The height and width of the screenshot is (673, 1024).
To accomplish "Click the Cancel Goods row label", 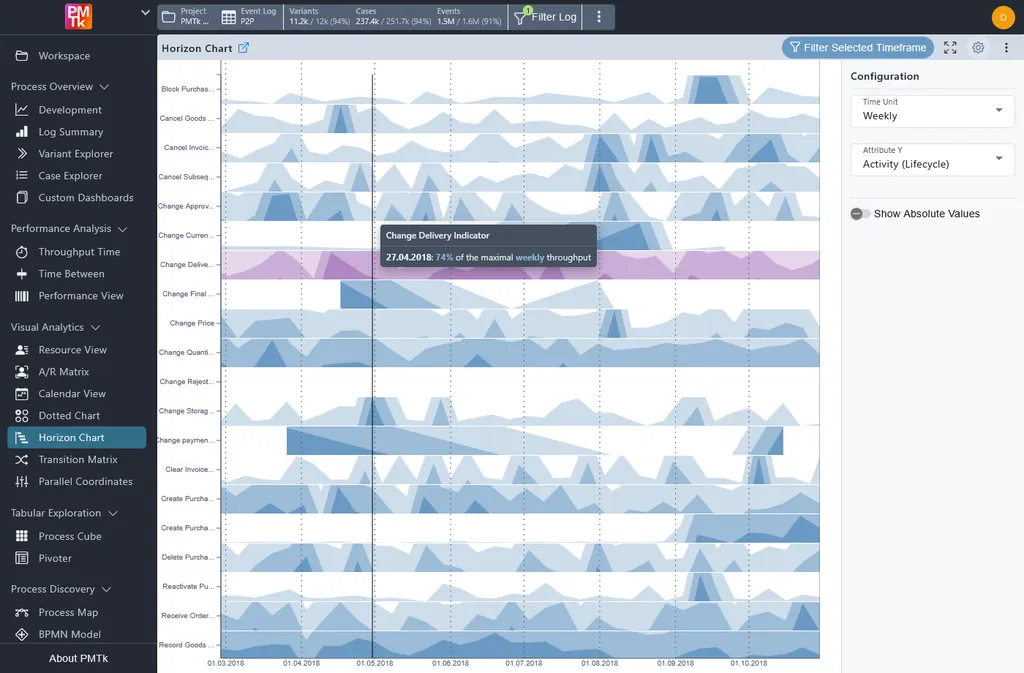I will pos(187,118).
